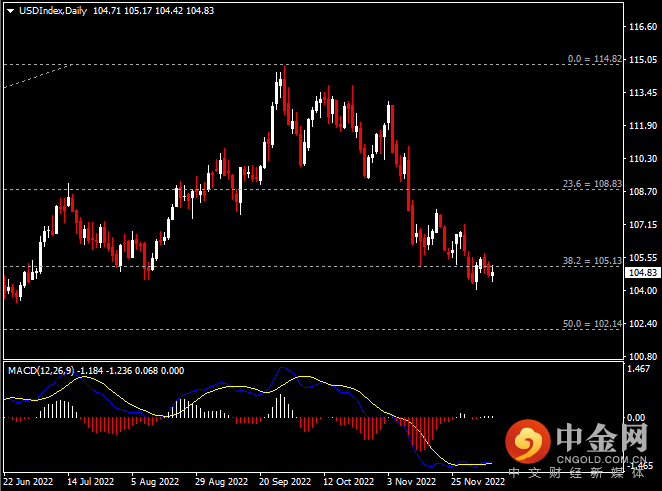Click the MACD 0.00 scale value
The width and height of the screenshot is (662, 491).
click(636, 417)
